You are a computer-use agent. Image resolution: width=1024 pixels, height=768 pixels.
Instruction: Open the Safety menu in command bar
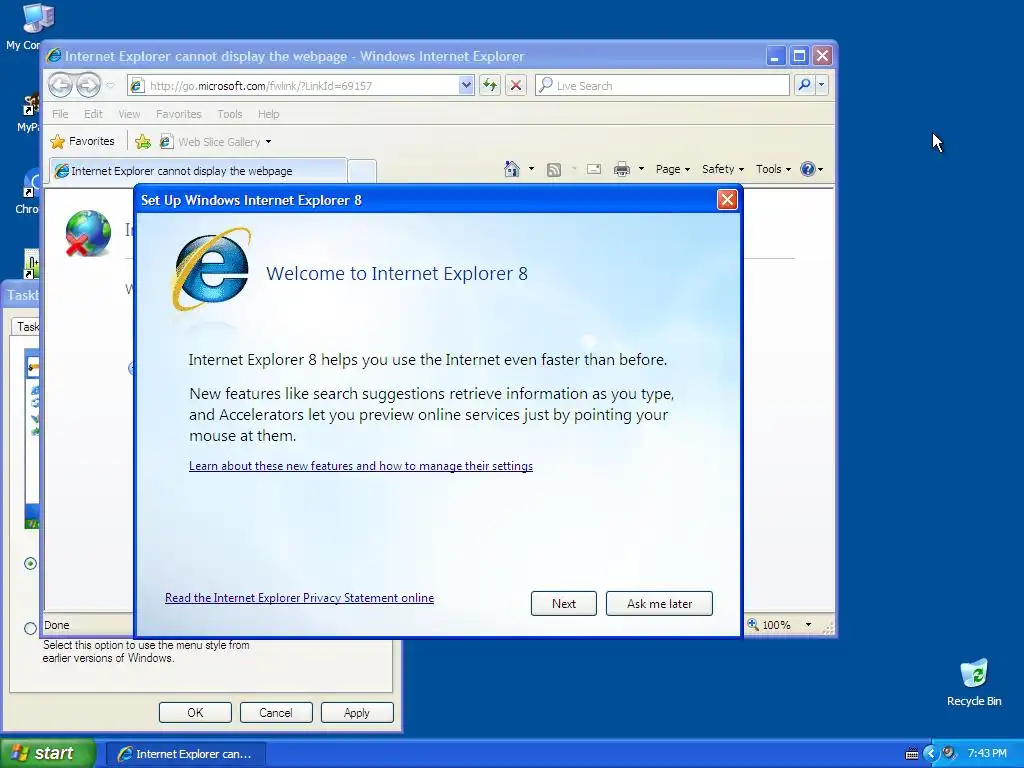click(x=722, y=169)
